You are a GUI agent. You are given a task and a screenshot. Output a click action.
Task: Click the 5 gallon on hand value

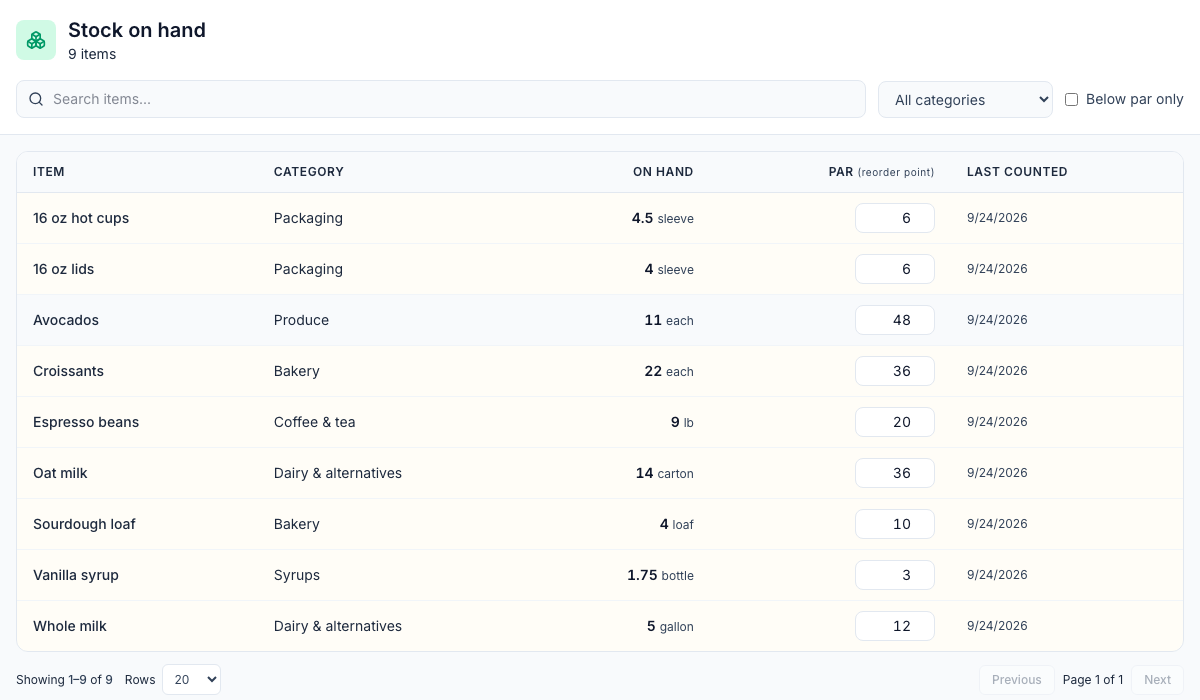coord(670,626)
